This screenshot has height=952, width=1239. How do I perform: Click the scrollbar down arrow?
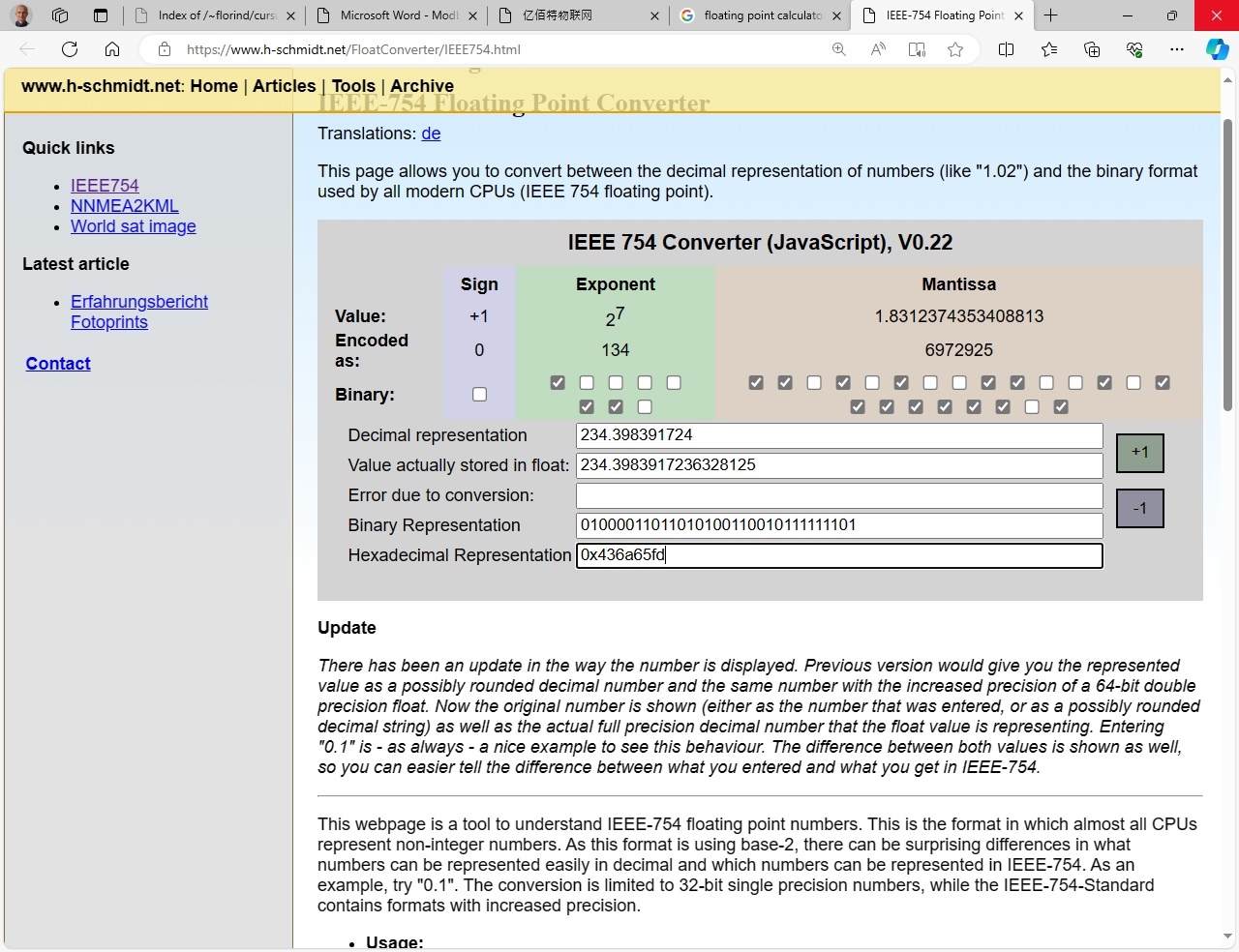pos(1228,937)
